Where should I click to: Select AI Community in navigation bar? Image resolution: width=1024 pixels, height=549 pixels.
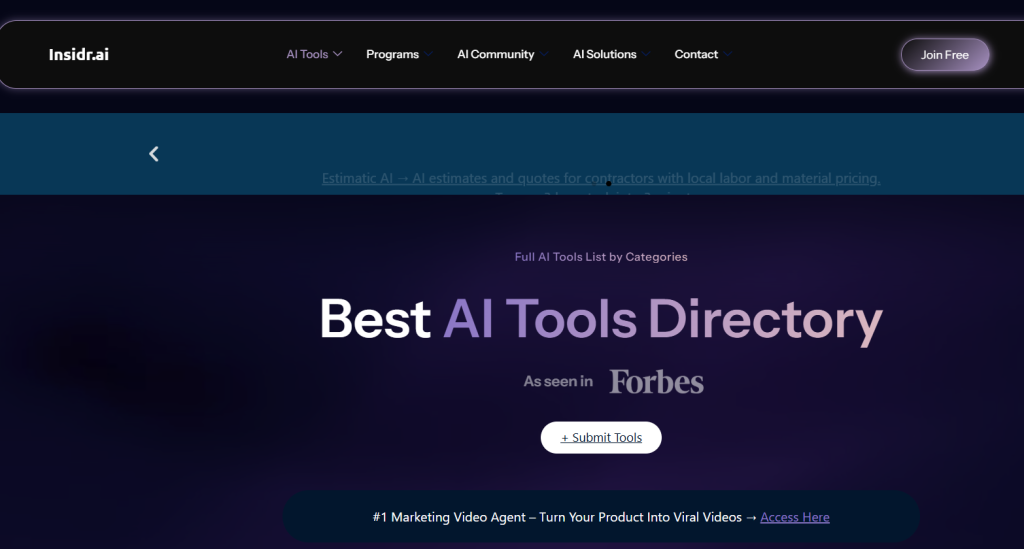click(x=495, y=54)
